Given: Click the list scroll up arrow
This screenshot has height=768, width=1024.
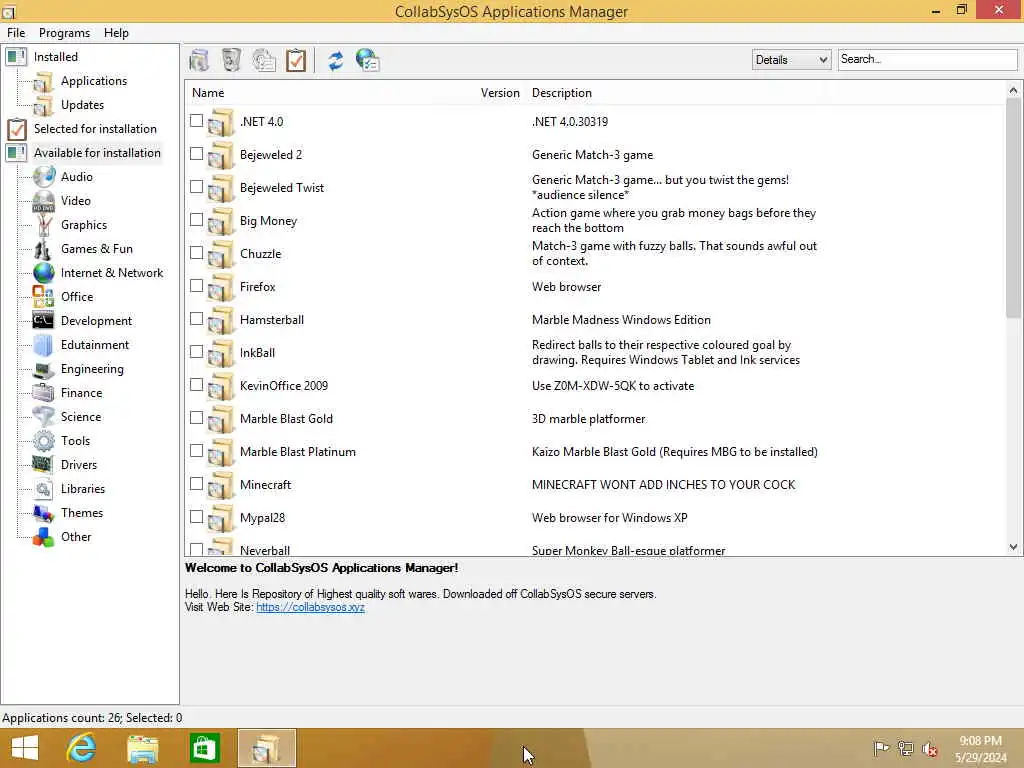Looking at the screenshot, I should 1013,90.
